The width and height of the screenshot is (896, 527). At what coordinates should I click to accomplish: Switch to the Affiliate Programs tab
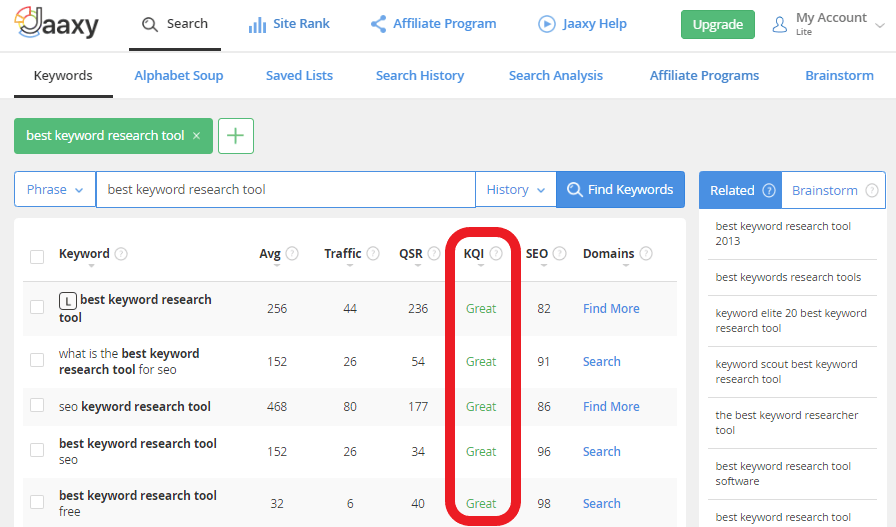pyautogui.click(x=704, y=75)
